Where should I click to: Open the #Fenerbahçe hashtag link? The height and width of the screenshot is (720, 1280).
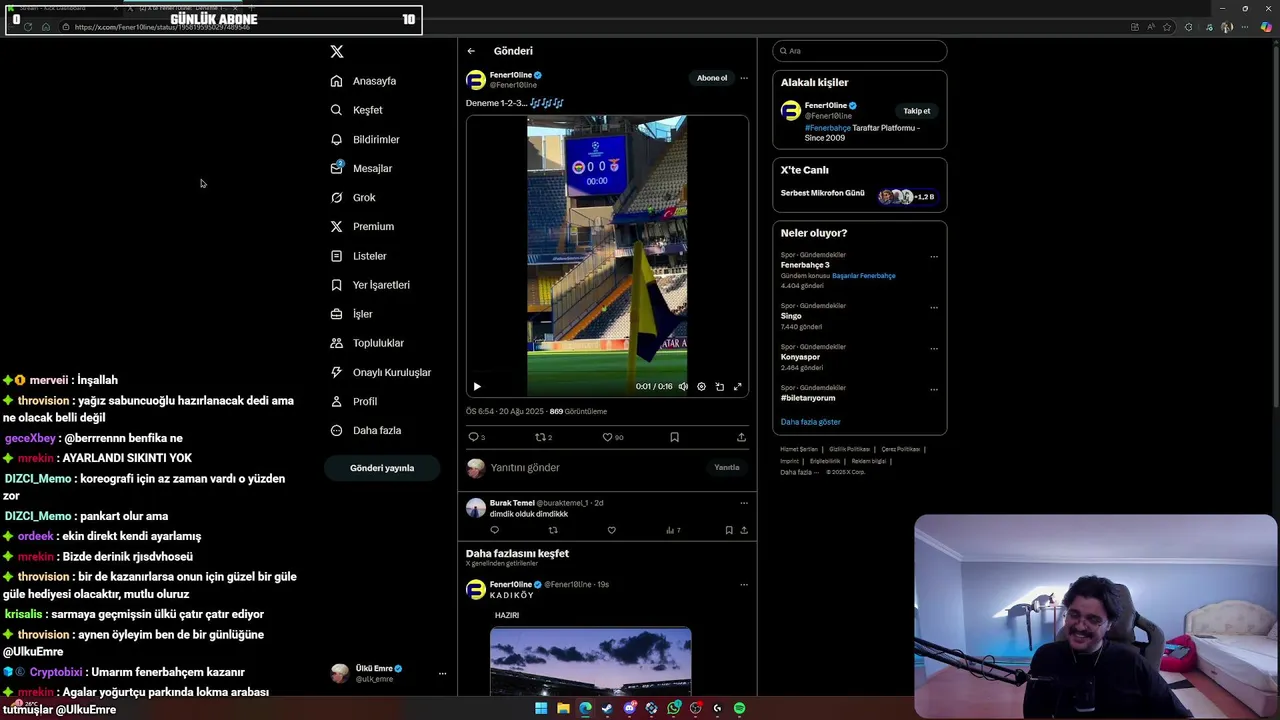click(827, 128)
